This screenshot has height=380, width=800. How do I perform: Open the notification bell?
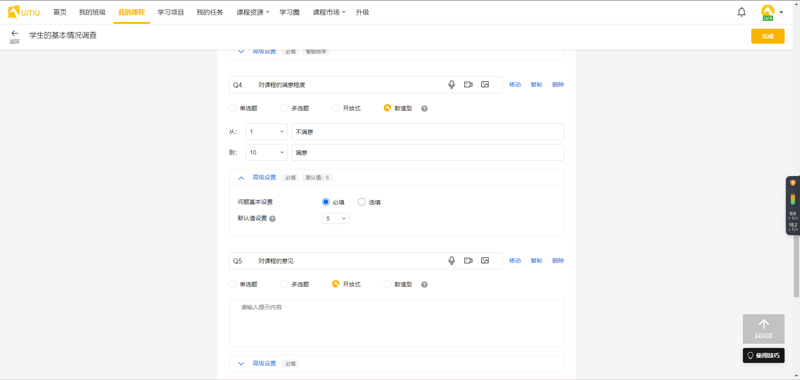pos(741,12)
